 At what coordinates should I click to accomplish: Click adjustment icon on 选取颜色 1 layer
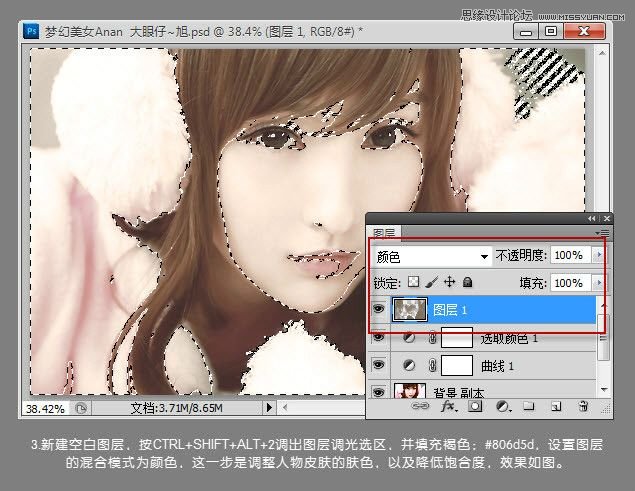pyautogui.click(x=409, y=337)
